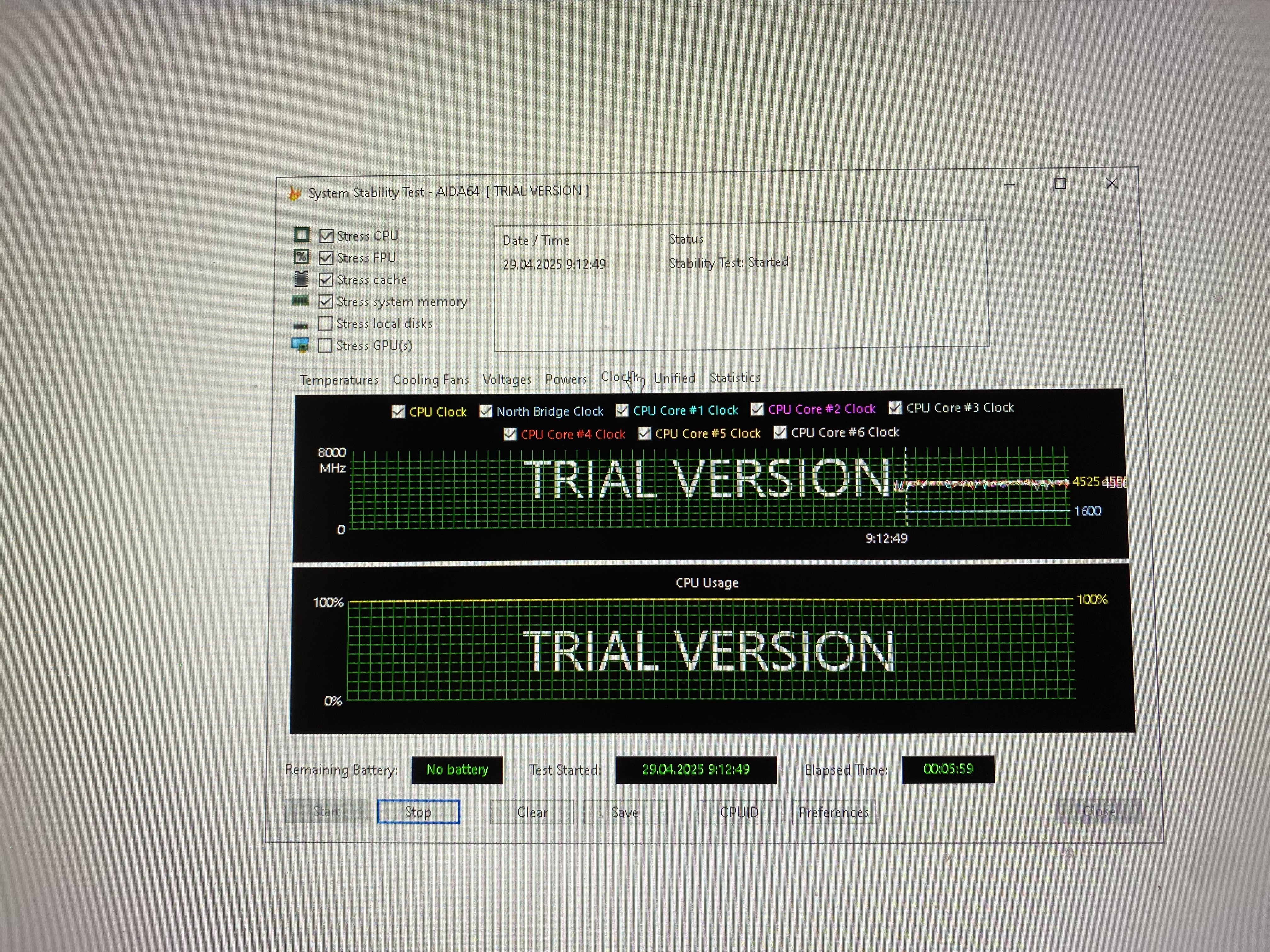Viewport: 1270px width, 952px height.
Task: Click the 1600 MHz North Bridge value label
Action: [x=1087, y=511]
